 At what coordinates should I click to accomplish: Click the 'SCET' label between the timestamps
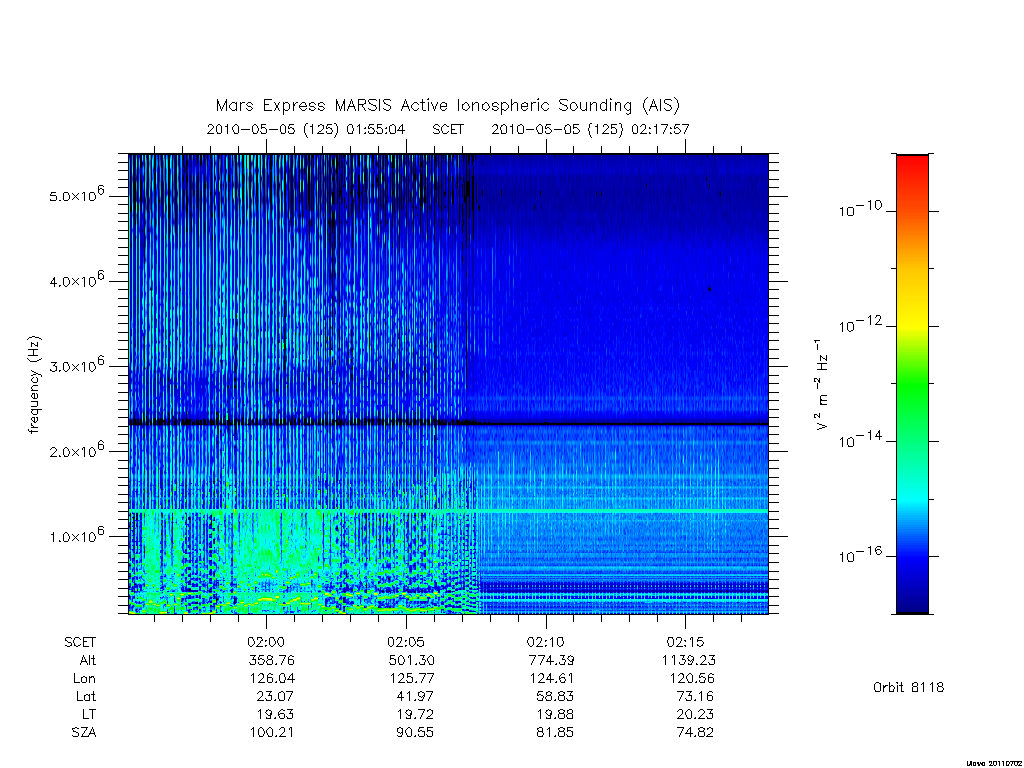coord(448,129)
